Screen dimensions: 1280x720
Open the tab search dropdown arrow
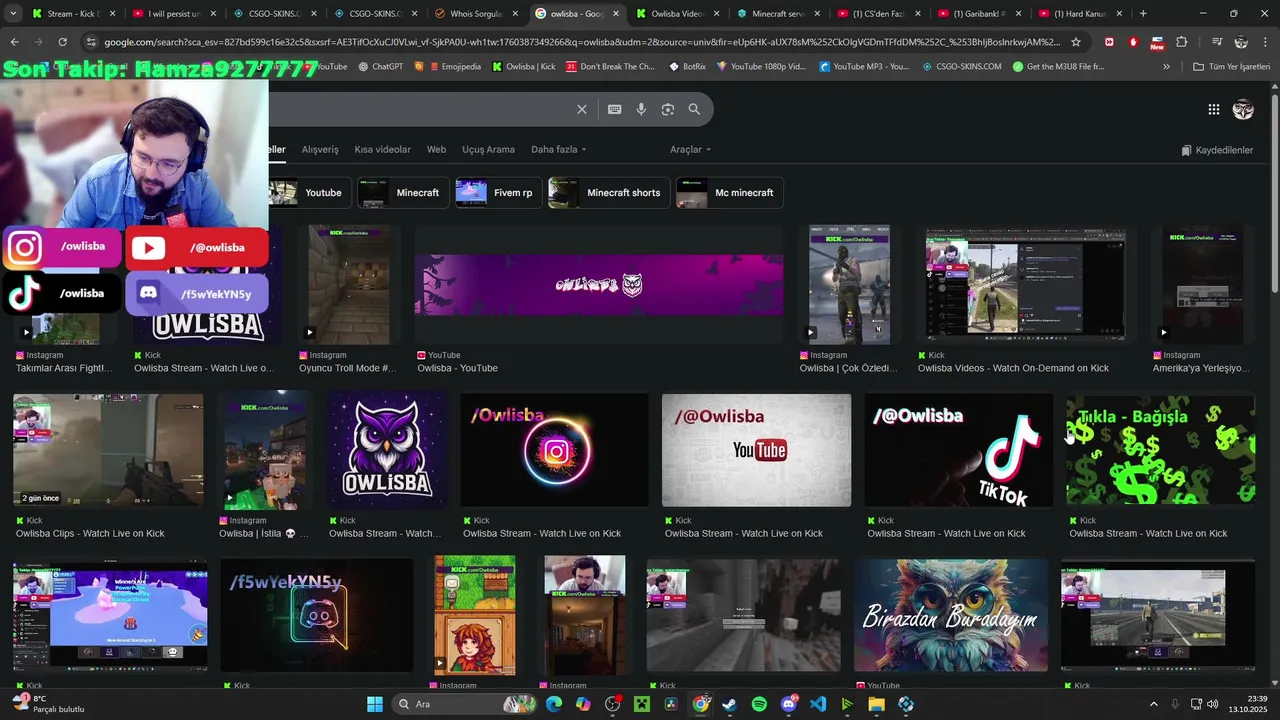pyautogui.click(x=12, y=14)
